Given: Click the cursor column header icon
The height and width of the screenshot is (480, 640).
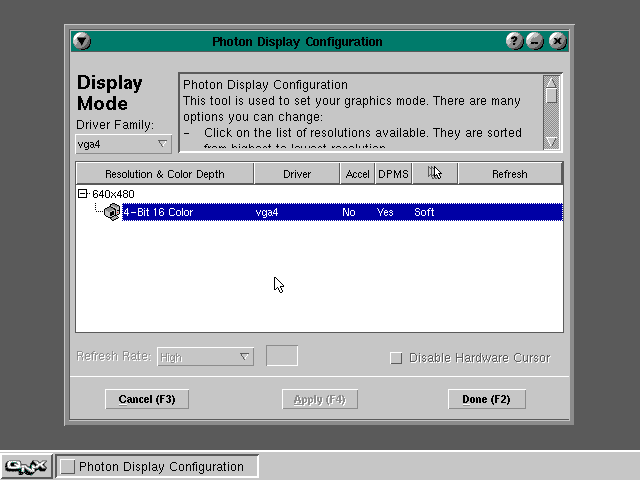Looking at the screenshot, I should [434, 174].
